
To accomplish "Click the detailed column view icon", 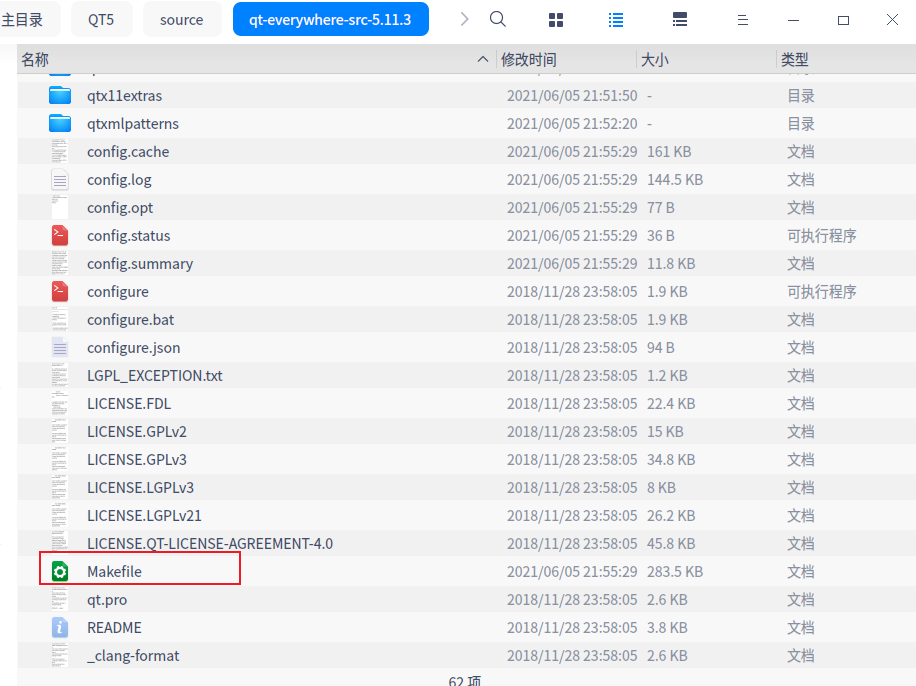I will pos(679,19).
